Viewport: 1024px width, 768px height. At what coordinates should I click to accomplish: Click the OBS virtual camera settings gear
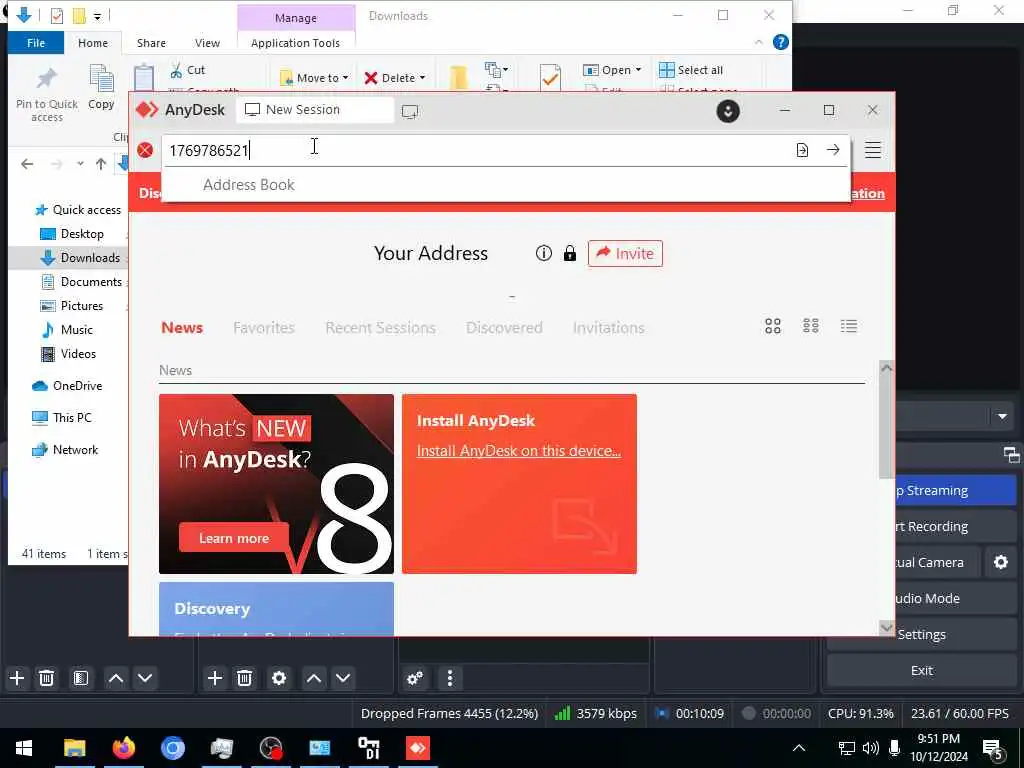tap(1000, 562)
